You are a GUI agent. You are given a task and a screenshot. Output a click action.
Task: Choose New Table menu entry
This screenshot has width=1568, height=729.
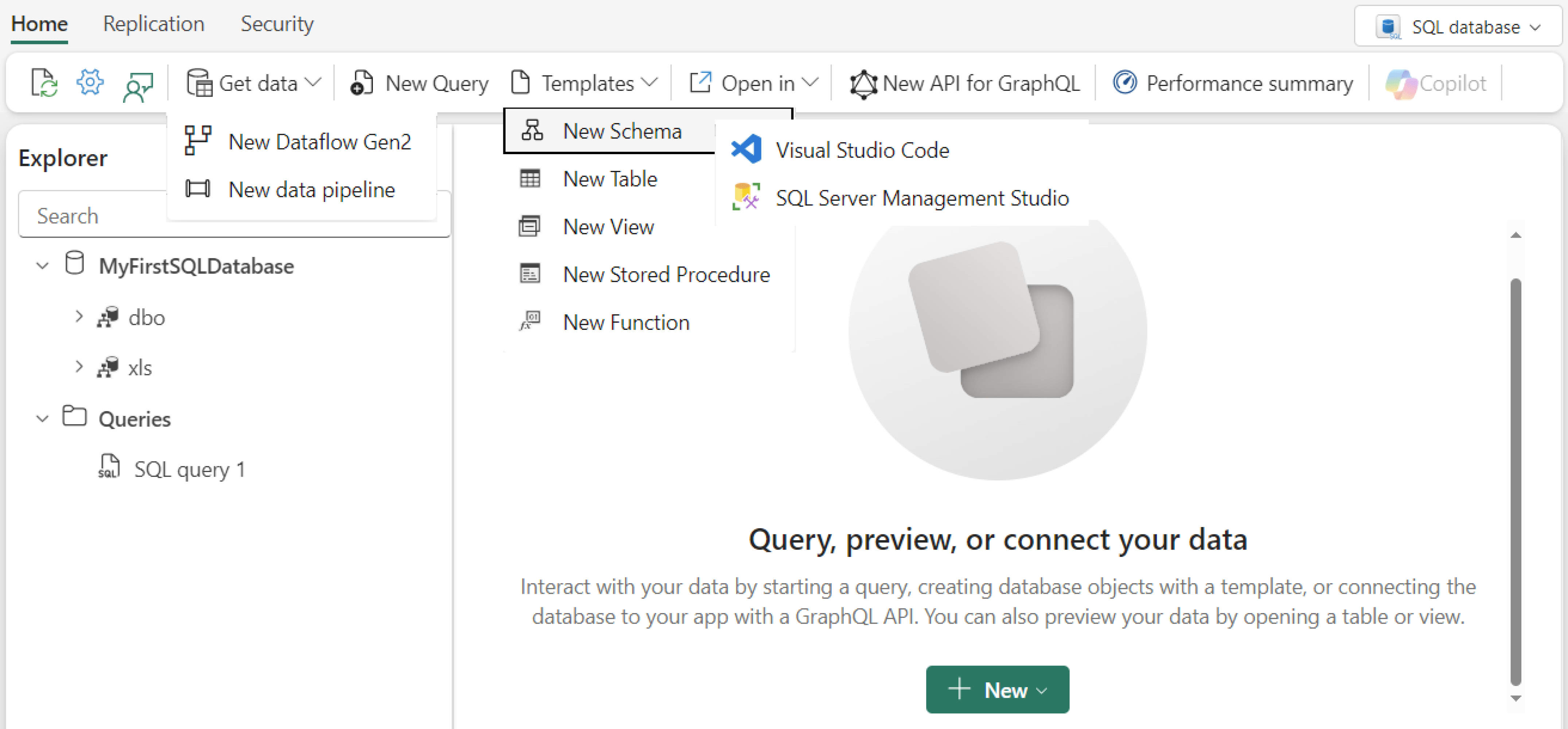tap(611, 179)
